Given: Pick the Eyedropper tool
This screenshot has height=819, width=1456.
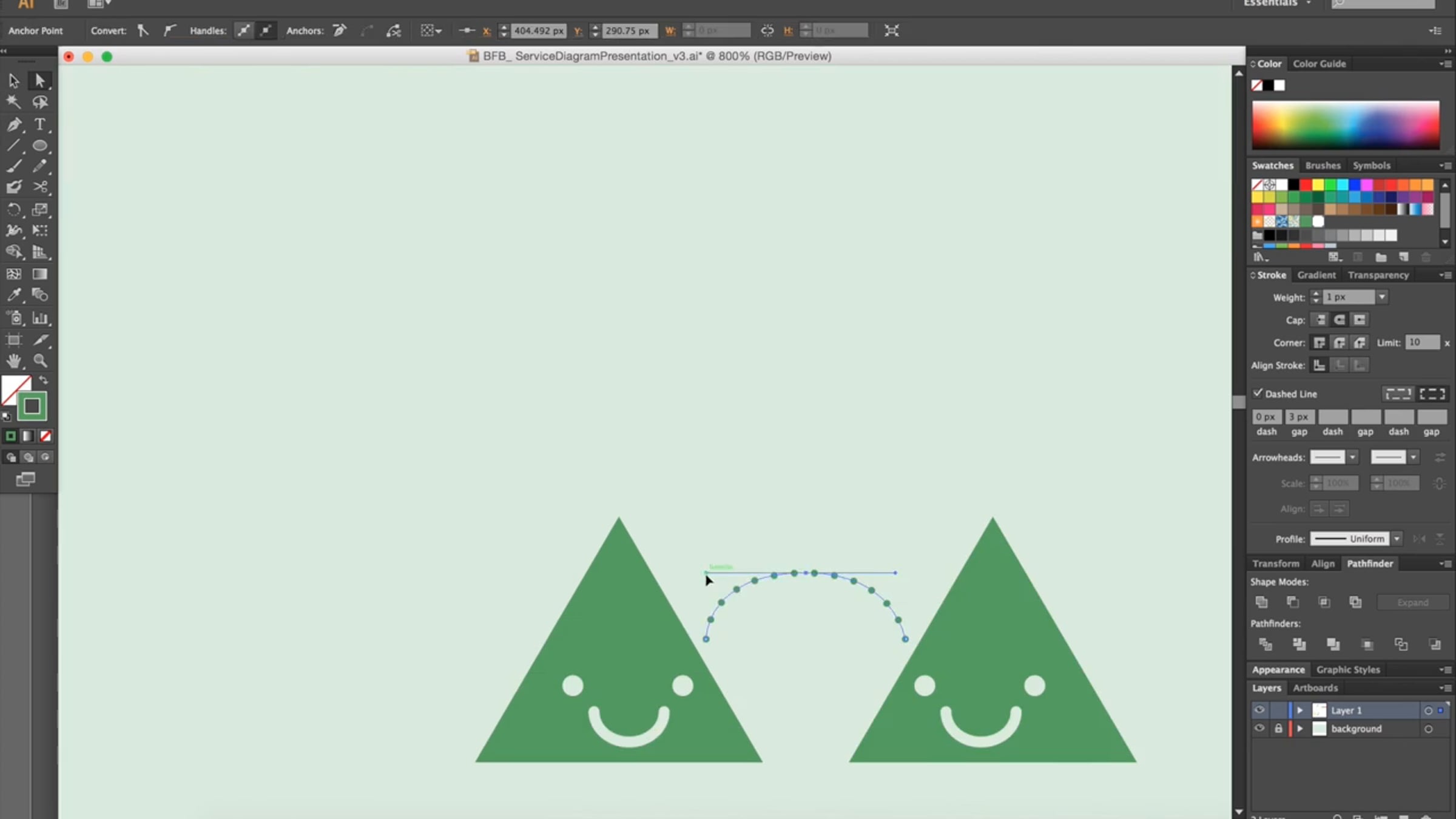Looking at the screenshot, I should [x=14, y=295].
